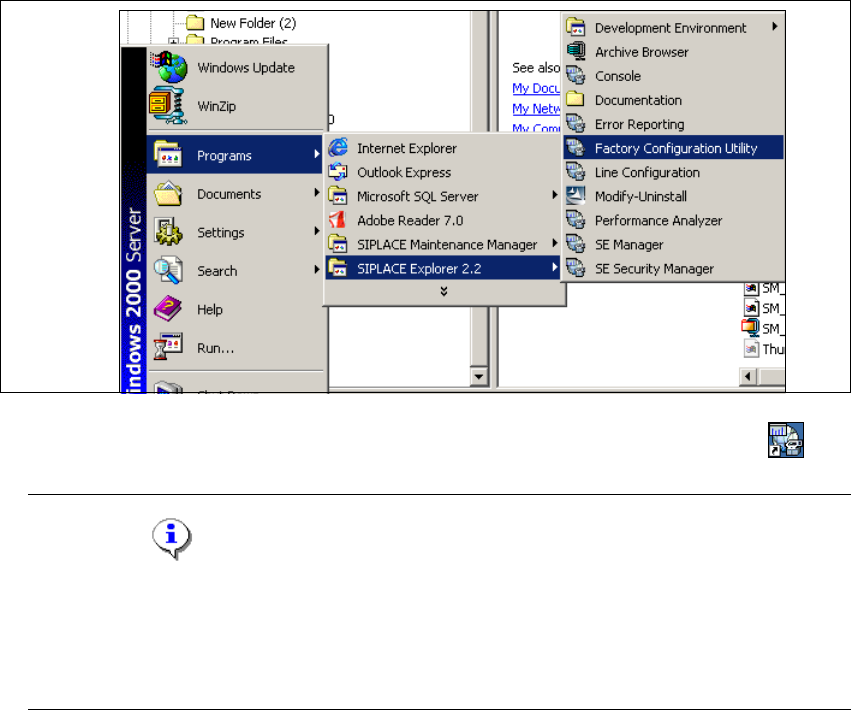Select the WinZip menu entry
The height and width of the screenshot is (710, 851).
point(236,106)
